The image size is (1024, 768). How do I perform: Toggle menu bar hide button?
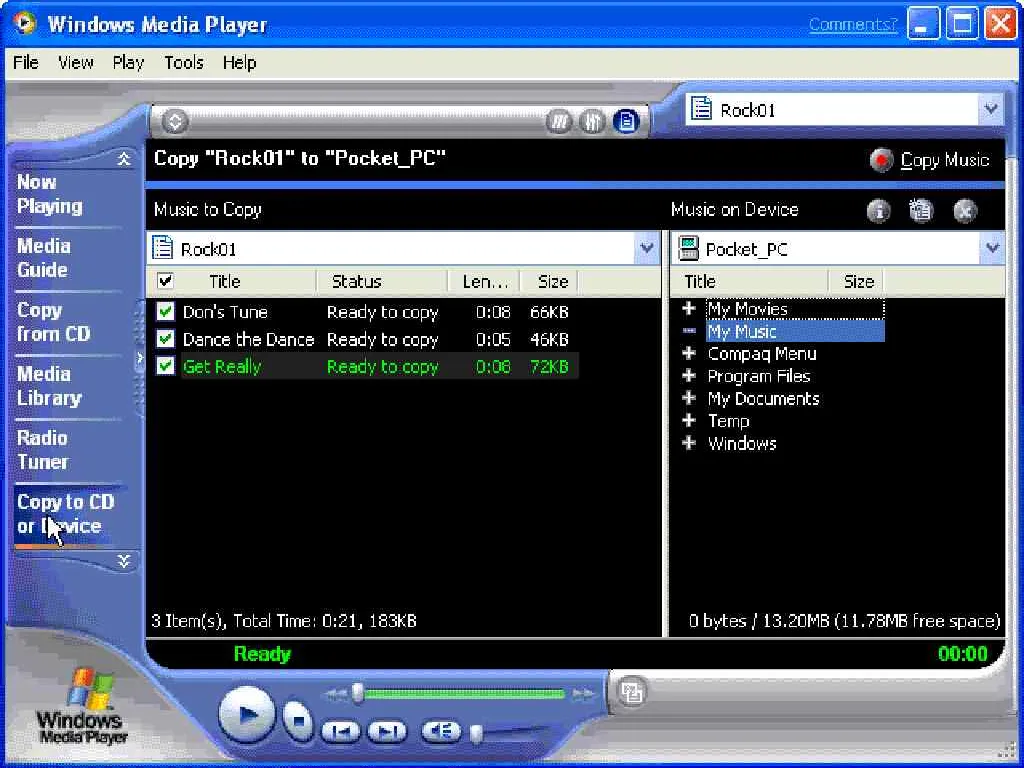[x=175, y=121]
